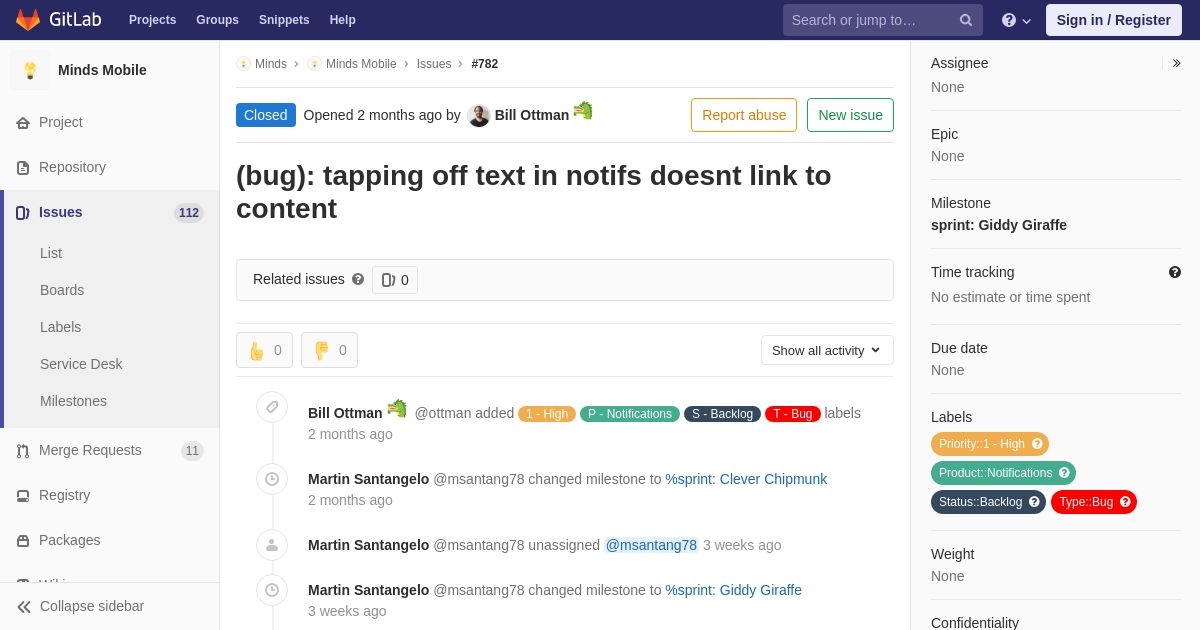Click the label-added tag icon in activity timeline

coord(272,407)
